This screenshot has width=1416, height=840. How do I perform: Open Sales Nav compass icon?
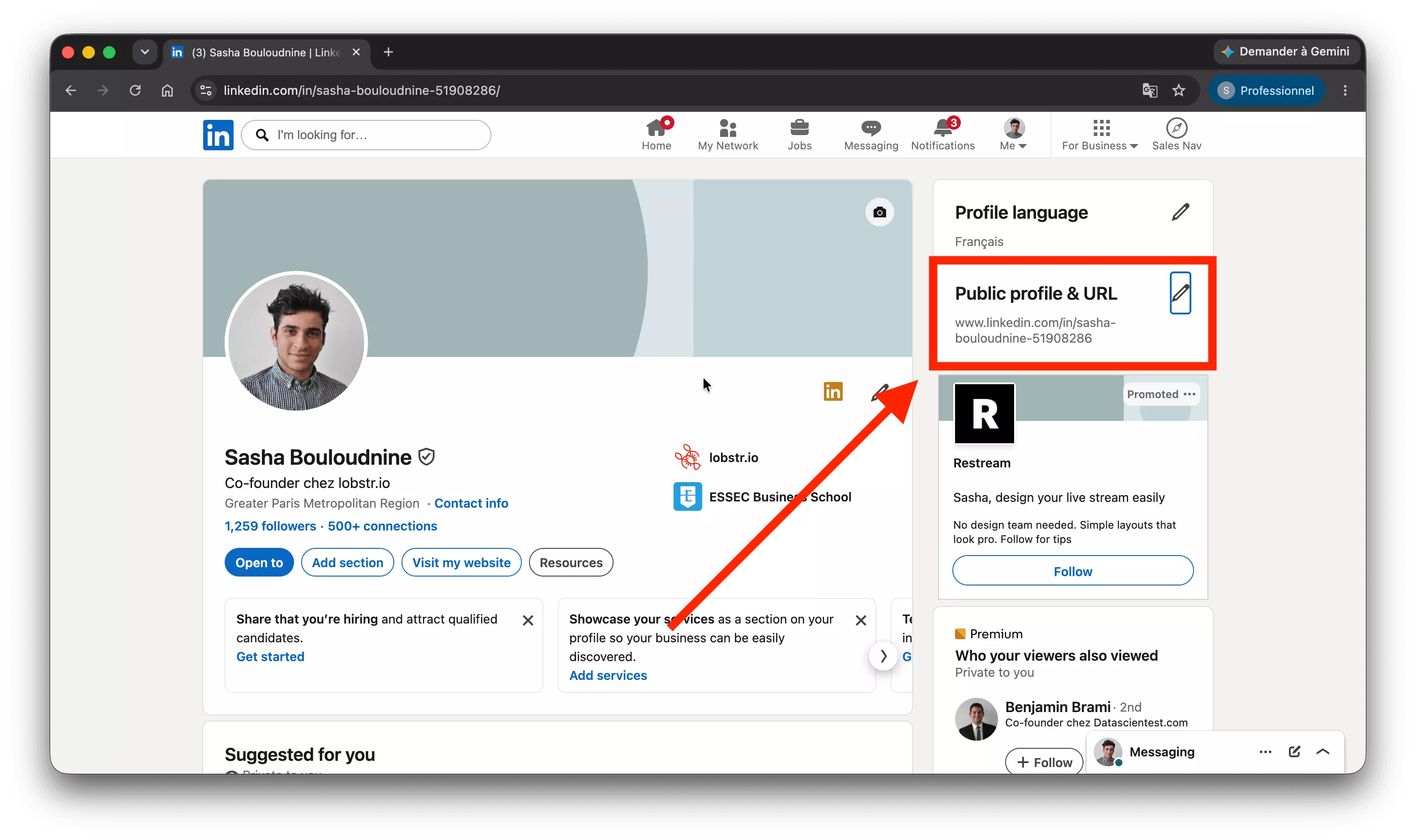(1177, 135)
